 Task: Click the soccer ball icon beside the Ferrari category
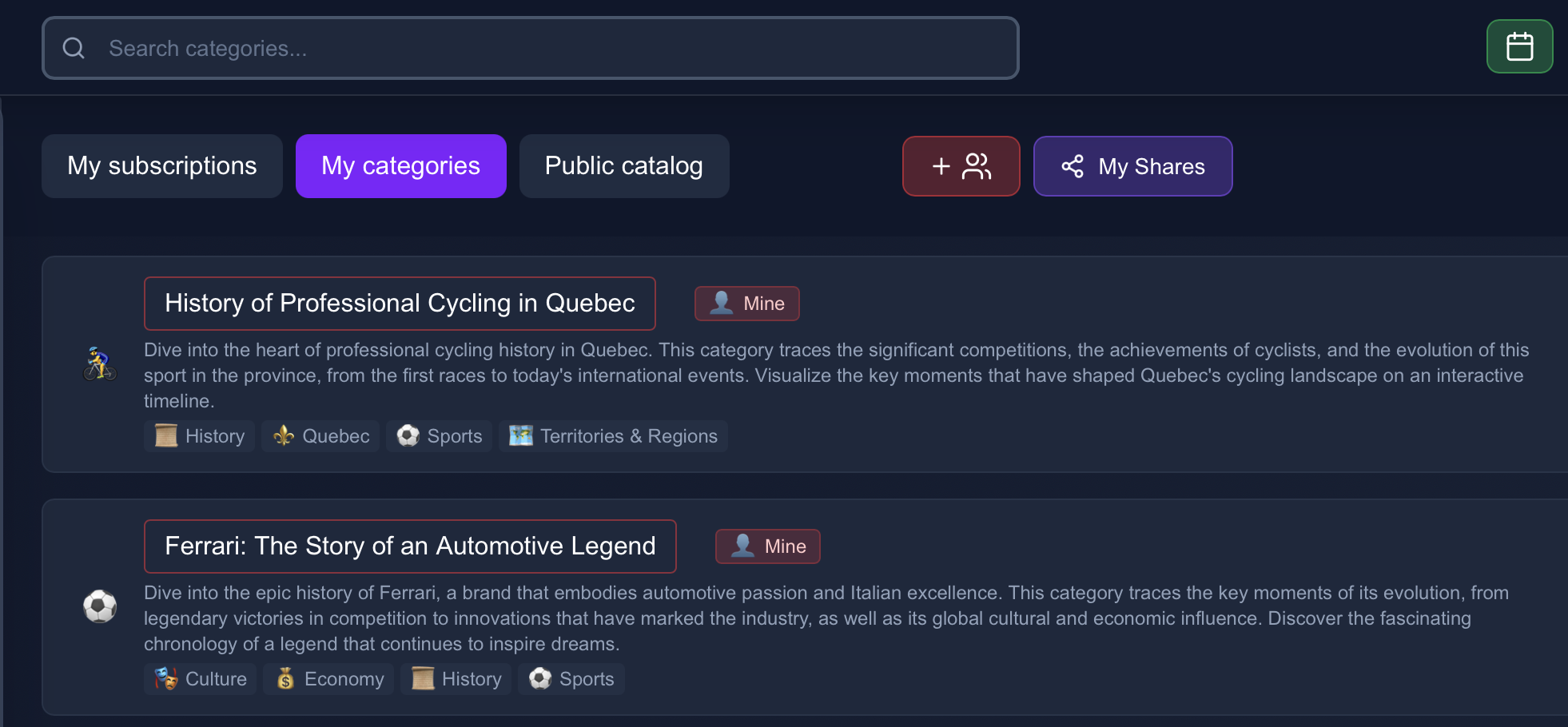100,606
